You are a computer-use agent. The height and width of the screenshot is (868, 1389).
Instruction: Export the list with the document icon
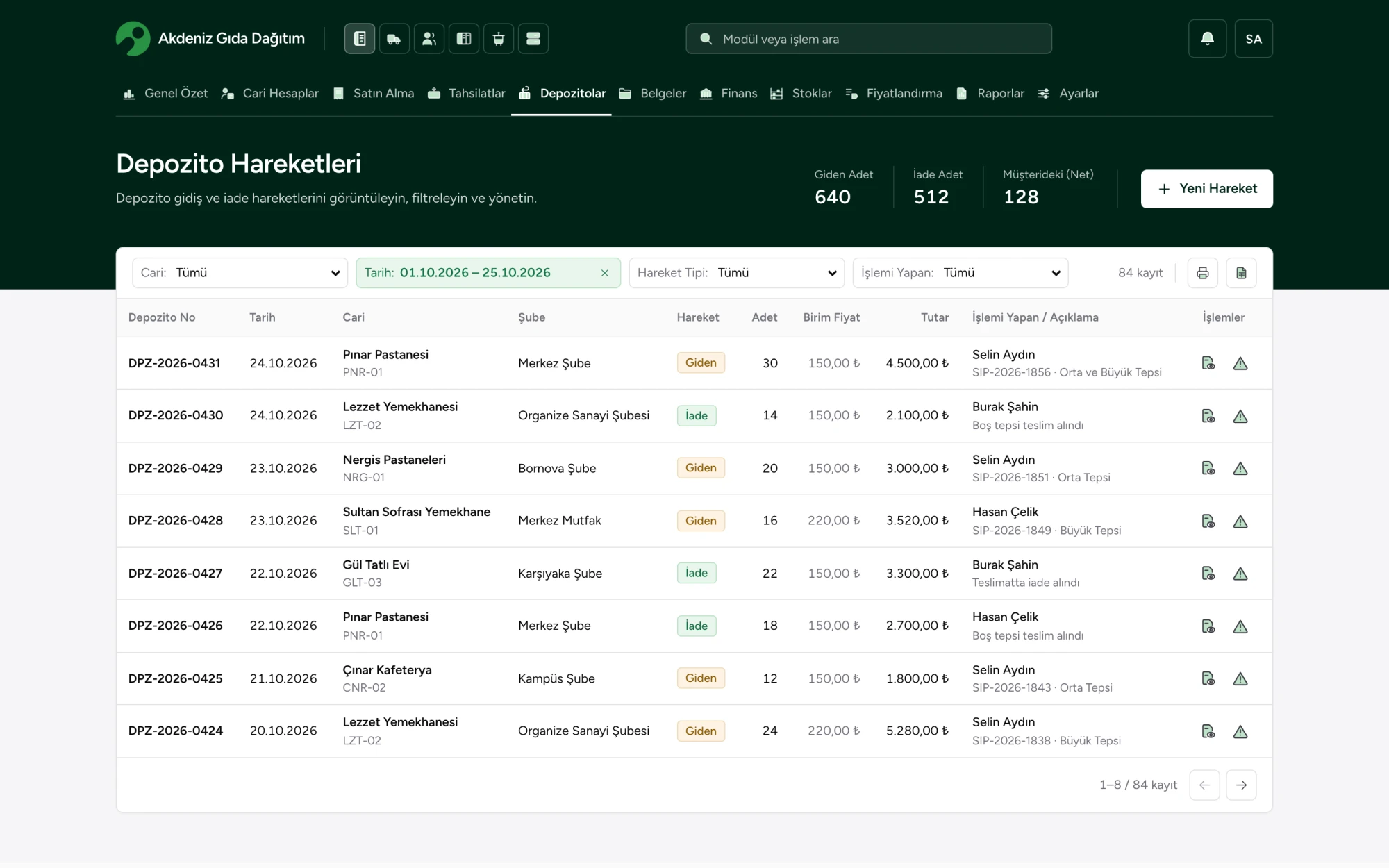tap(1241, 273)
